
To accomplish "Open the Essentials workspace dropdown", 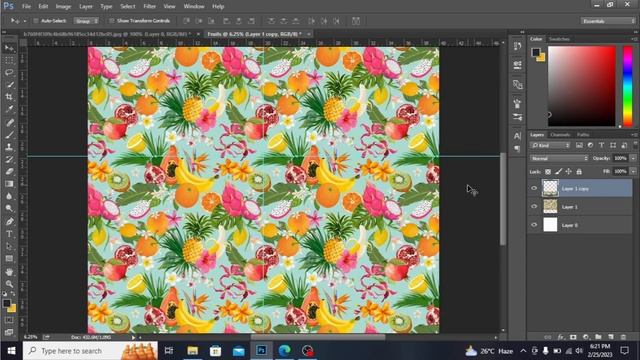I will [608, 21].
